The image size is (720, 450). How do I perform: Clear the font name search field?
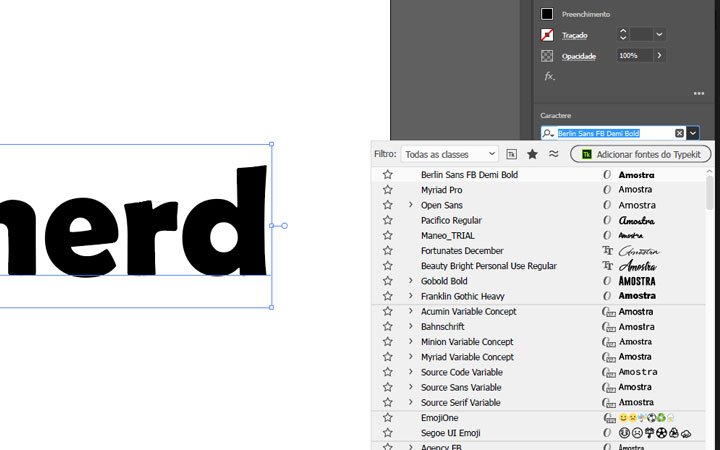pyautogui.click(x=679, y=133)
